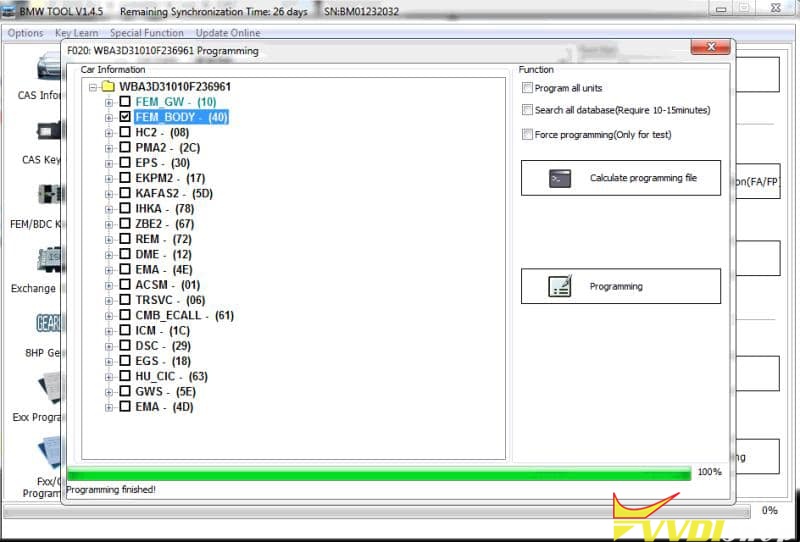Select DSC - (29) tree row
The width and height of the screenshot is (800, 542).
(x=163, y=346)
